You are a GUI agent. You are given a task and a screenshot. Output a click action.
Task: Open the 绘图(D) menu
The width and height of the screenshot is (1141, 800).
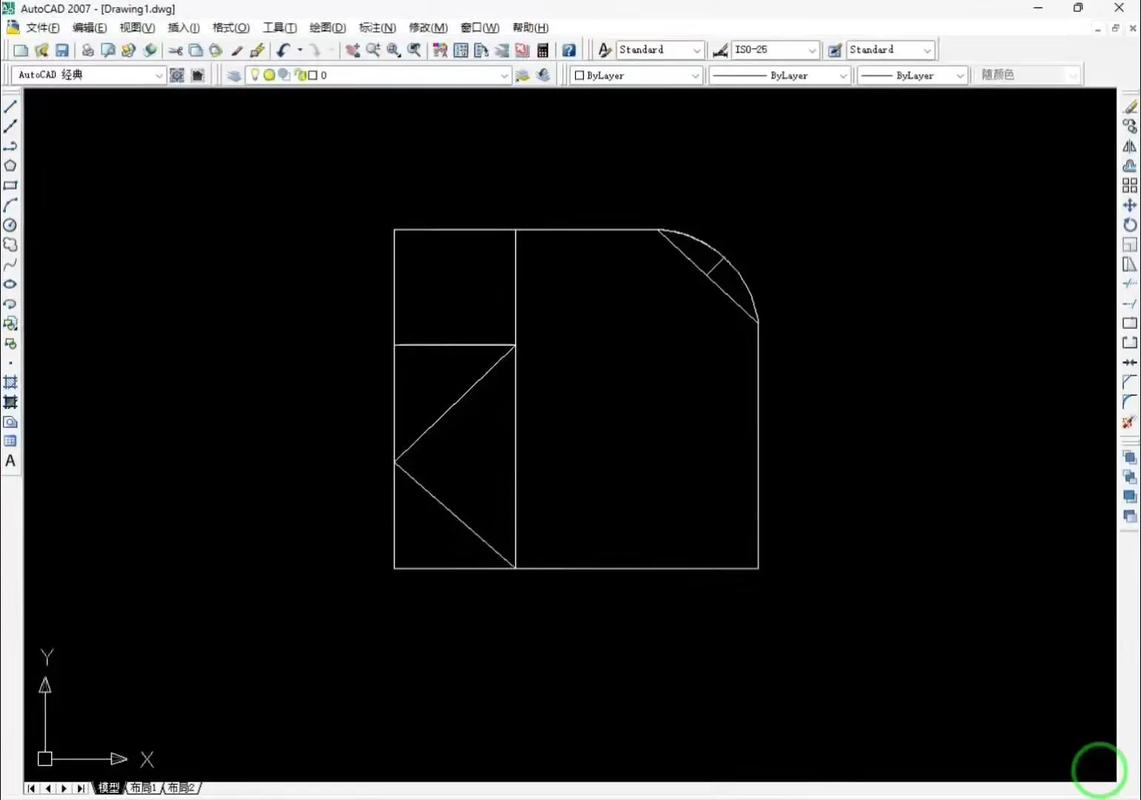[327, 28]
